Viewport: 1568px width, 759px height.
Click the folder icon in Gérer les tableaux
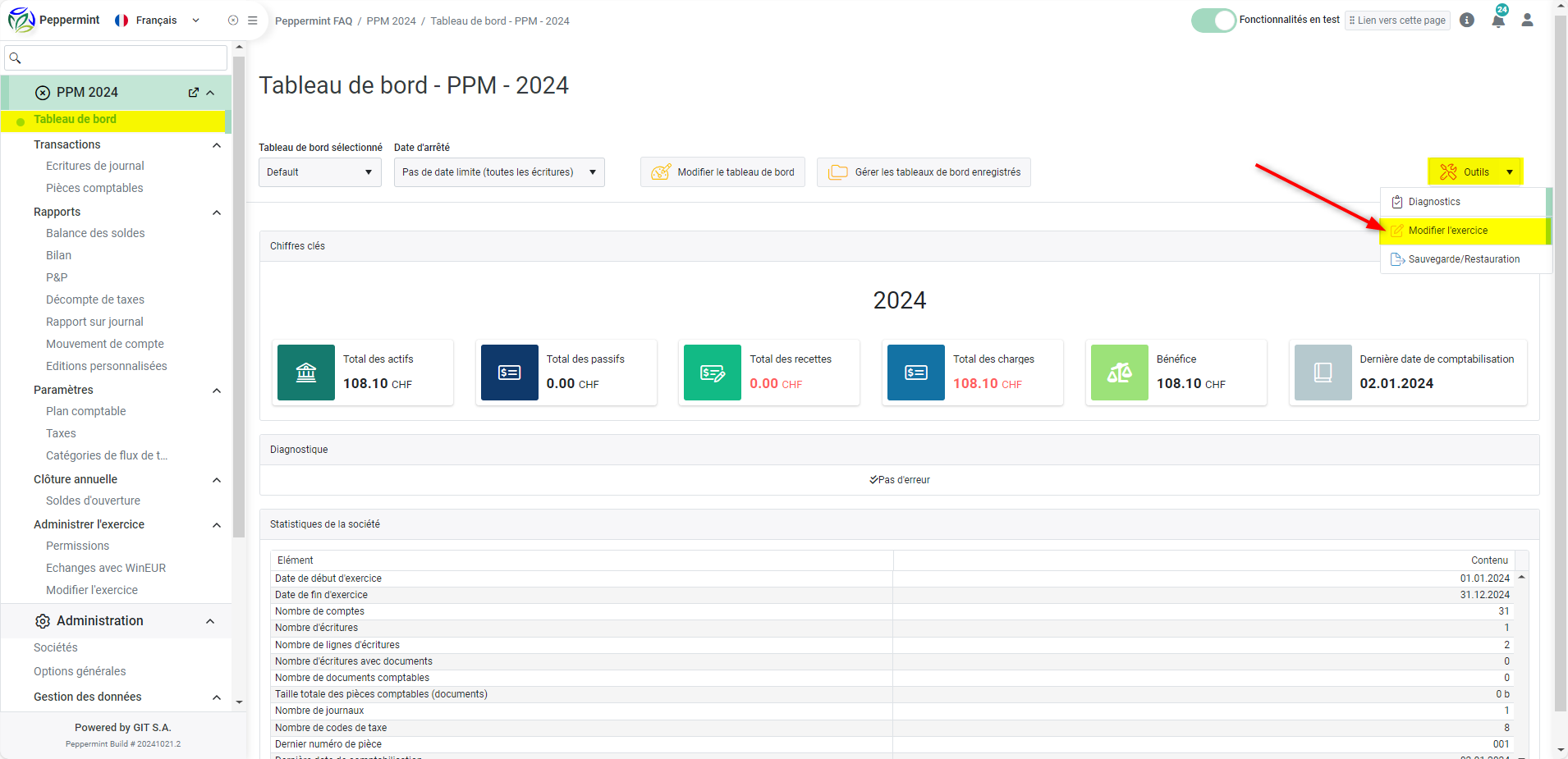pyautogui.click(x=838, y=172)
